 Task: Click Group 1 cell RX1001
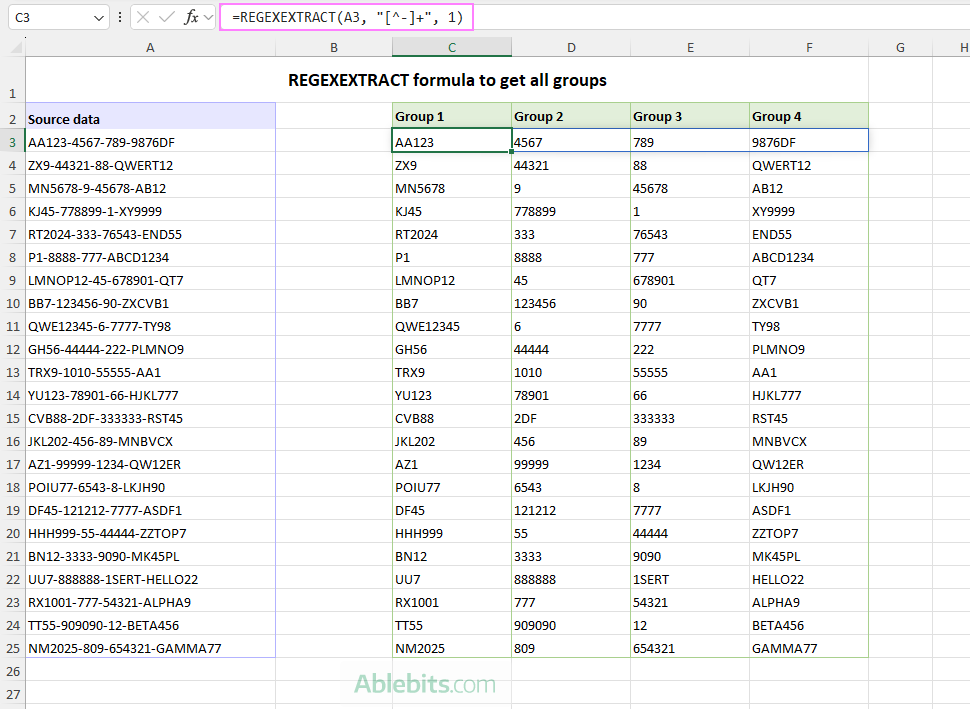click(452, 602)
